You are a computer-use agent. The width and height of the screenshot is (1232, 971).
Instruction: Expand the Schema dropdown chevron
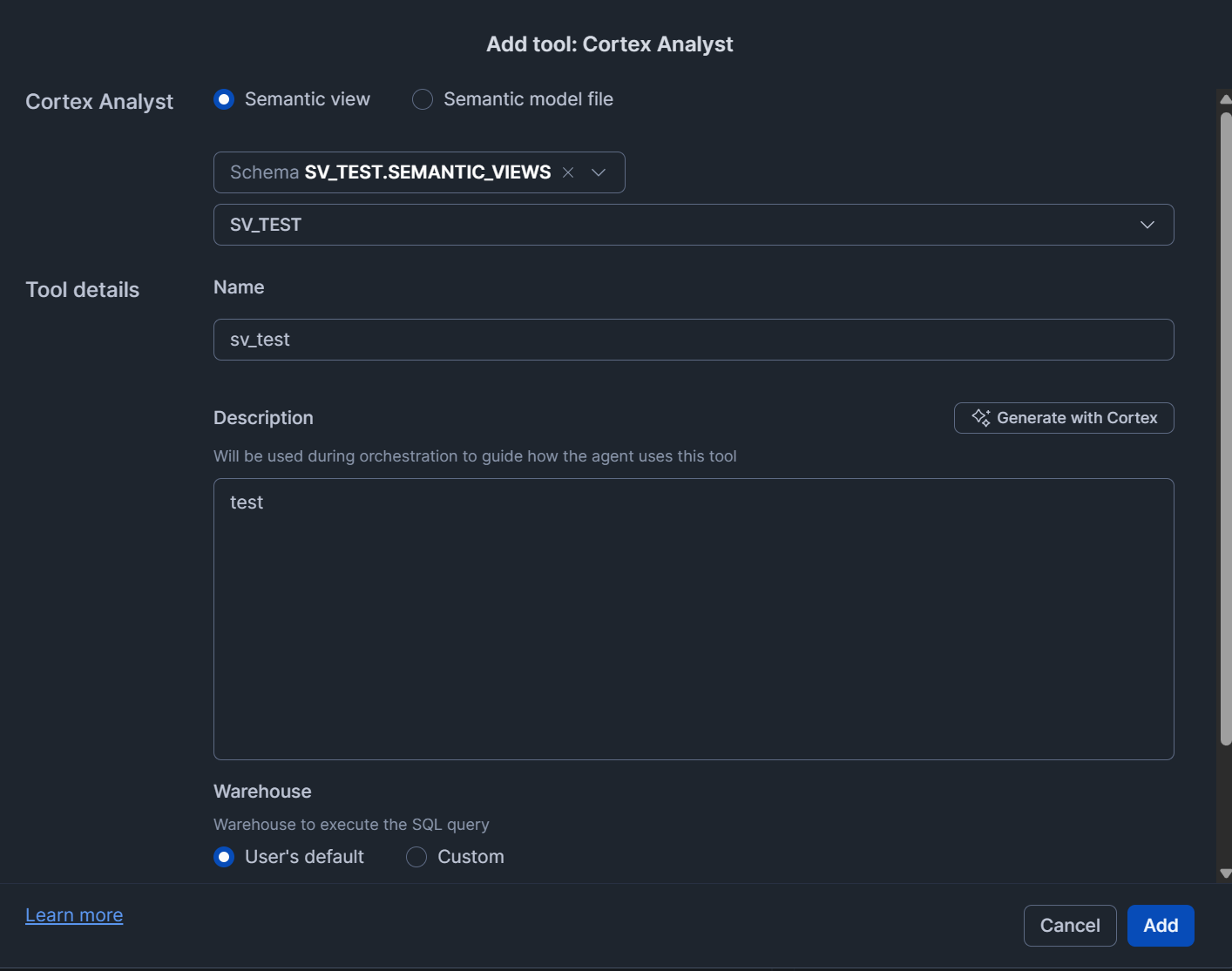599,172
